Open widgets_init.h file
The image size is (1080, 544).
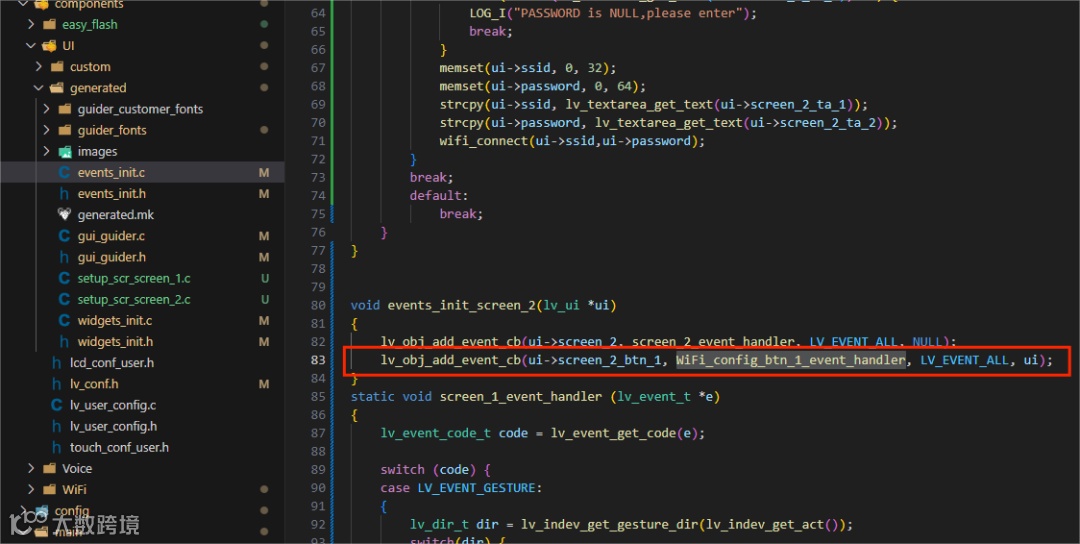pos(115,342)
